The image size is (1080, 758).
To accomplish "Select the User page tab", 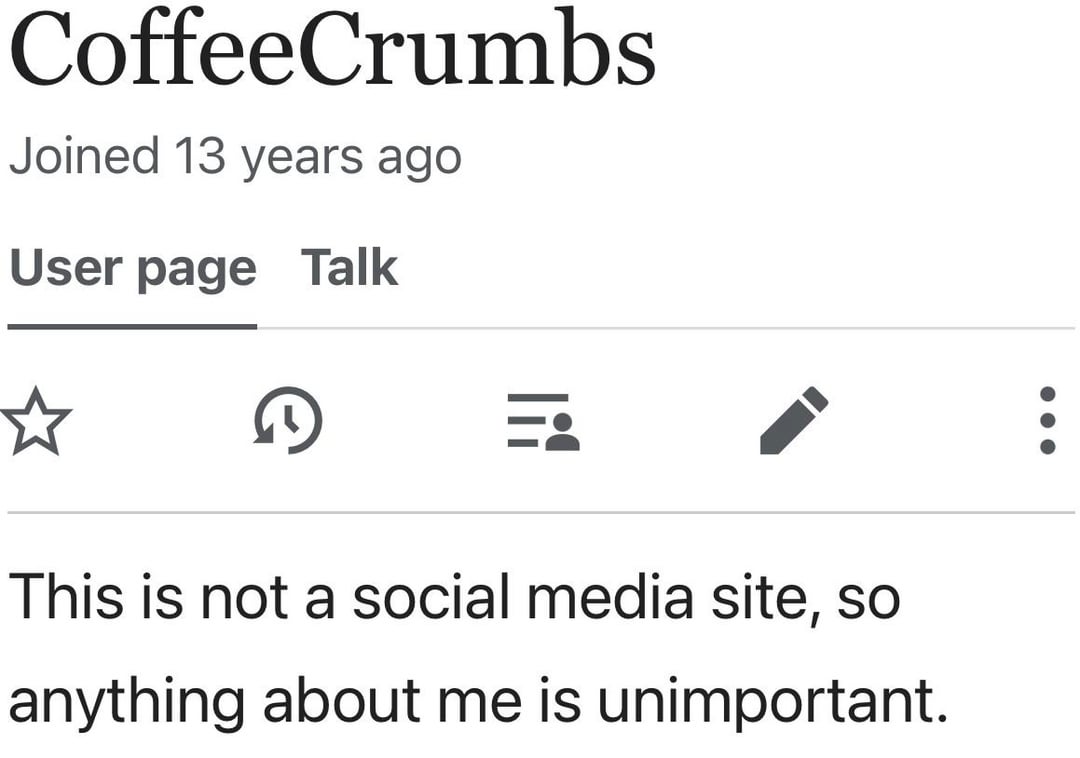I will [x=132, y=268].
